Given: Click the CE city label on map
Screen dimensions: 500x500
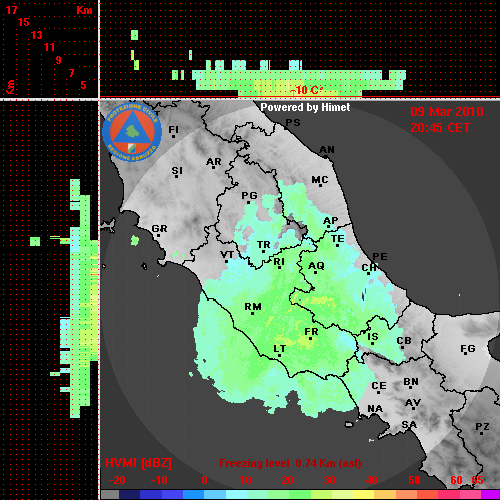Looking at the screenshot, I should click(x=379, y=386).
